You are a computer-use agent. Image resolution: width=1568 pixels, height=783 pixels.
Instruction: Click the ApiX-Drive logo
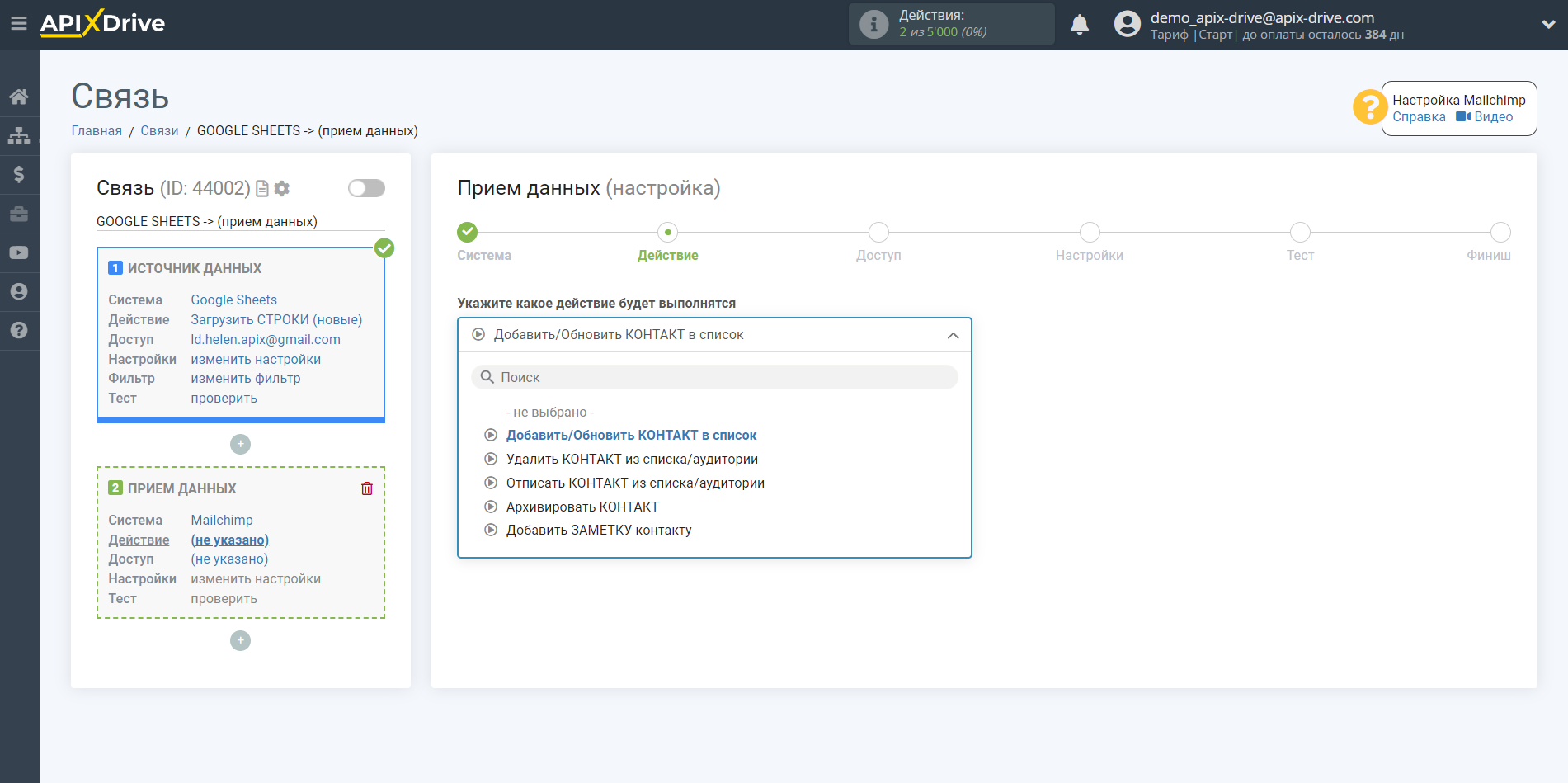[102, 23]
